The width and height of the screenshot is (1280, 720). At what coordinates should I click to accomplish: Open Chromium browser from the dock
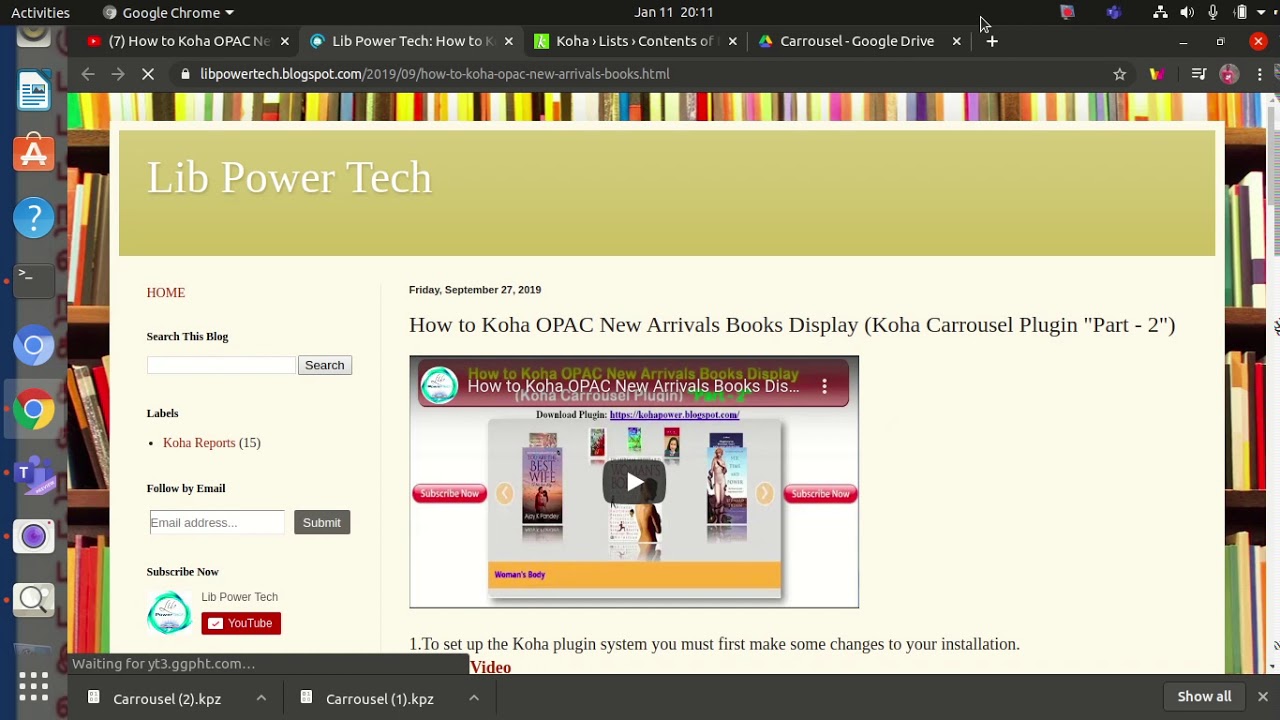click(x=33, y=346)
